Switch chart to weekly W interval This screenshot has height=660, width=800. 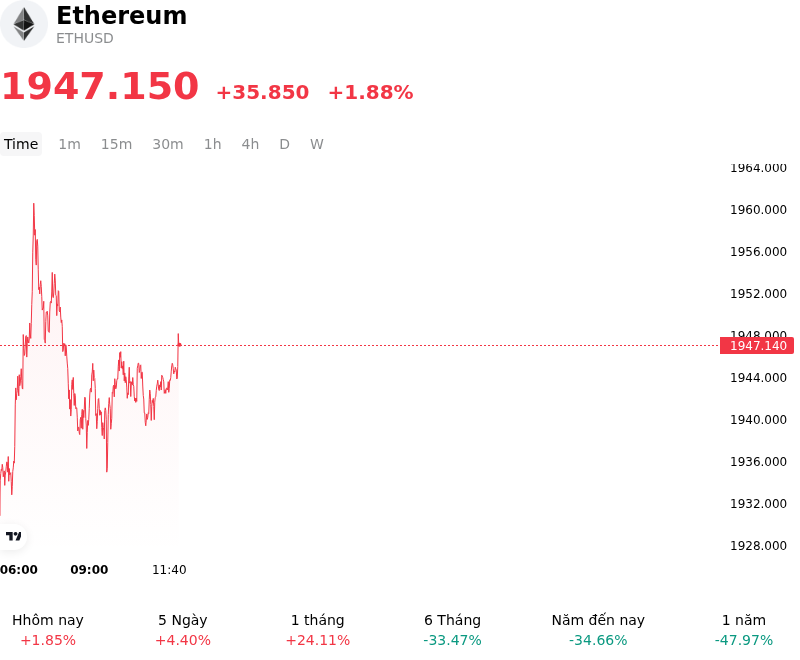click(317, 144)
